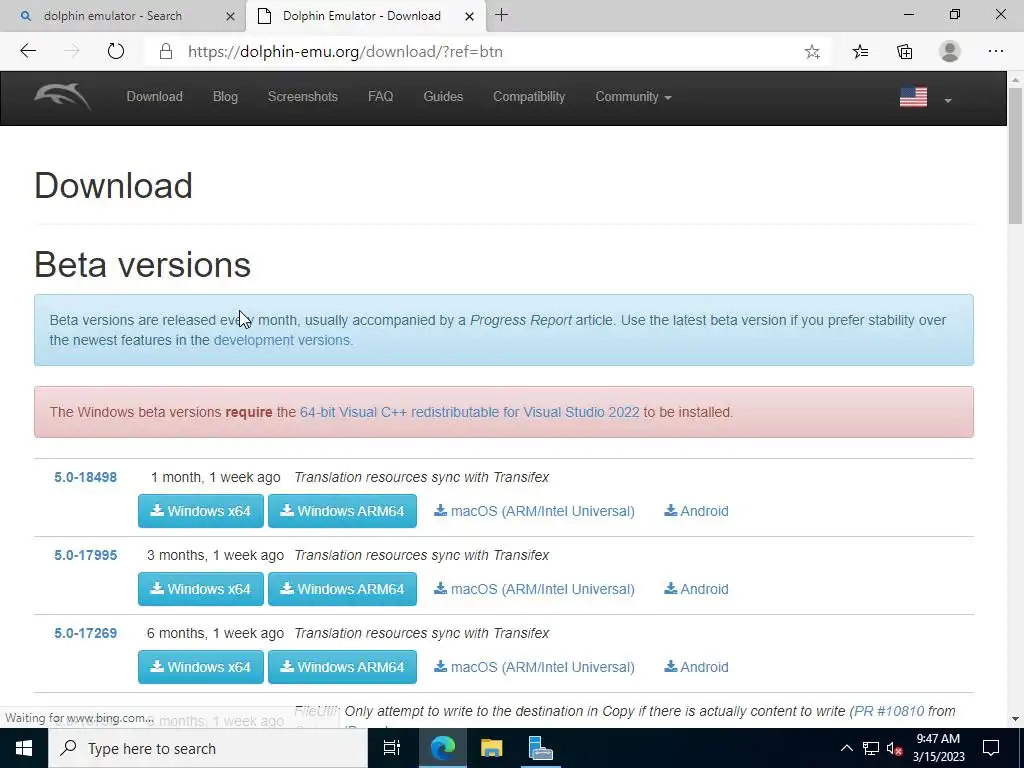Open Task View from the taskbar
The width and height of the screenshot is (1024, 768).
pos(391,748)
